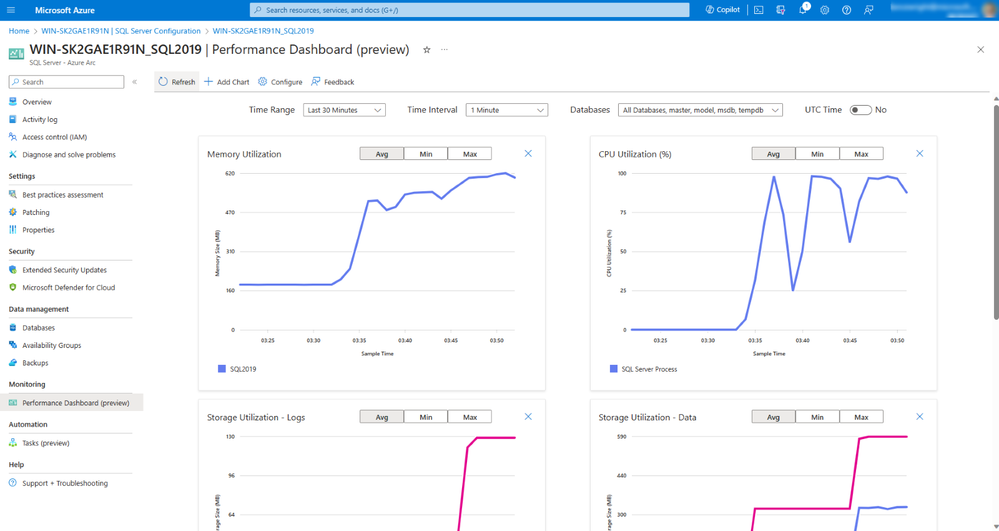
Task: Select Avg on Storage Utilization - Data chart
Action: tap(773, 417)
